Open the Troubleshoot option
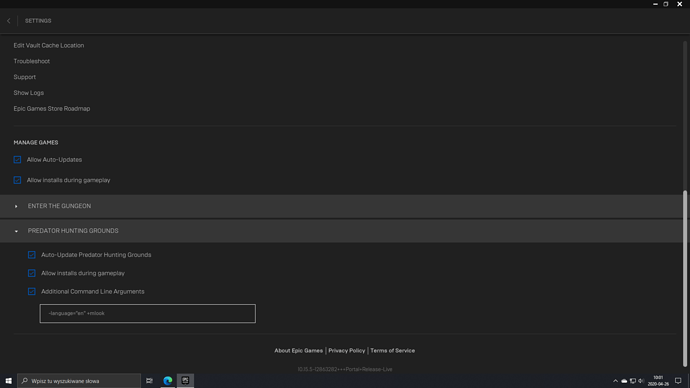Viewport: 690px width, 388px height. tap(31, 61)
